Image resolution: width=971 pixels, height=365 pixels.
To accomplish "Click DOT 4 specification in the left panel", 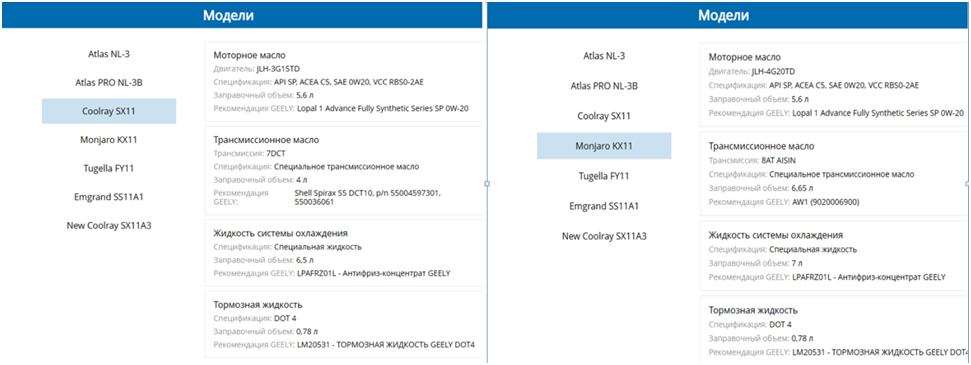I will [285, 319].
